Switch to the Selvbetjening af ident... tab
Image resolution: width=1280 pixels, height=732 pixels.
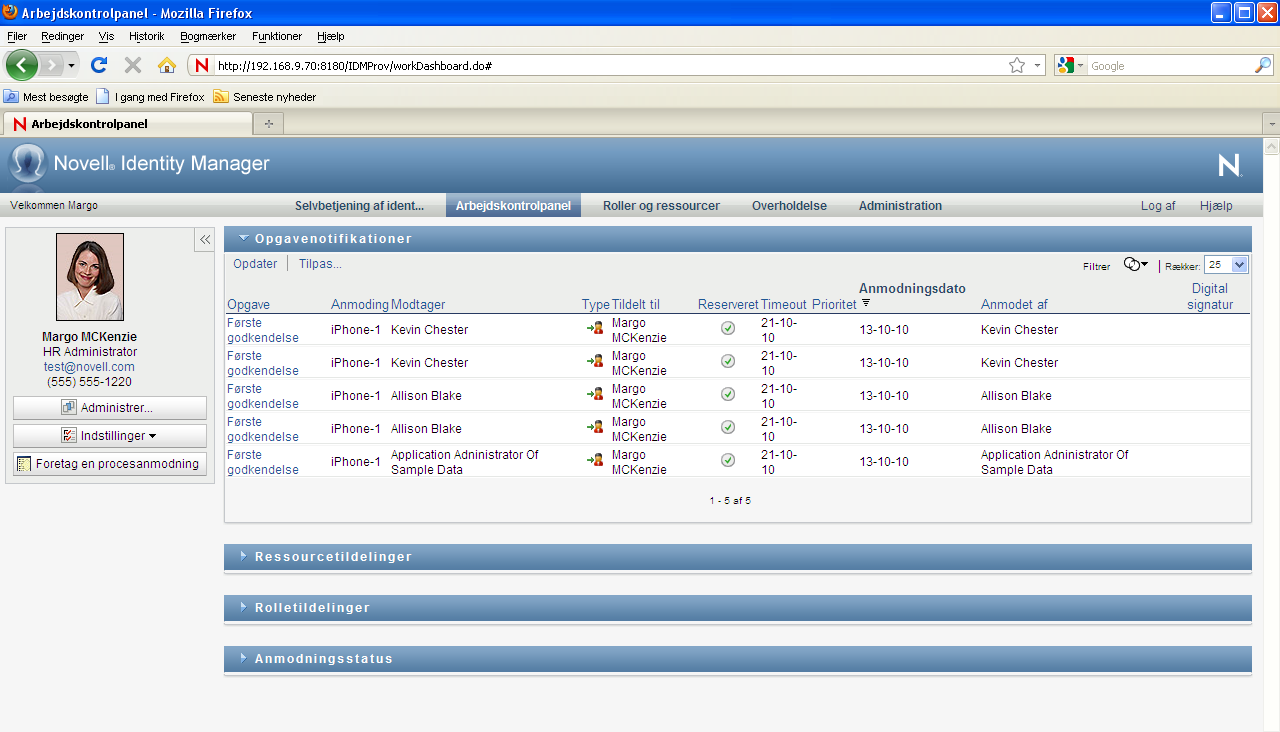(x=359, y=206)
